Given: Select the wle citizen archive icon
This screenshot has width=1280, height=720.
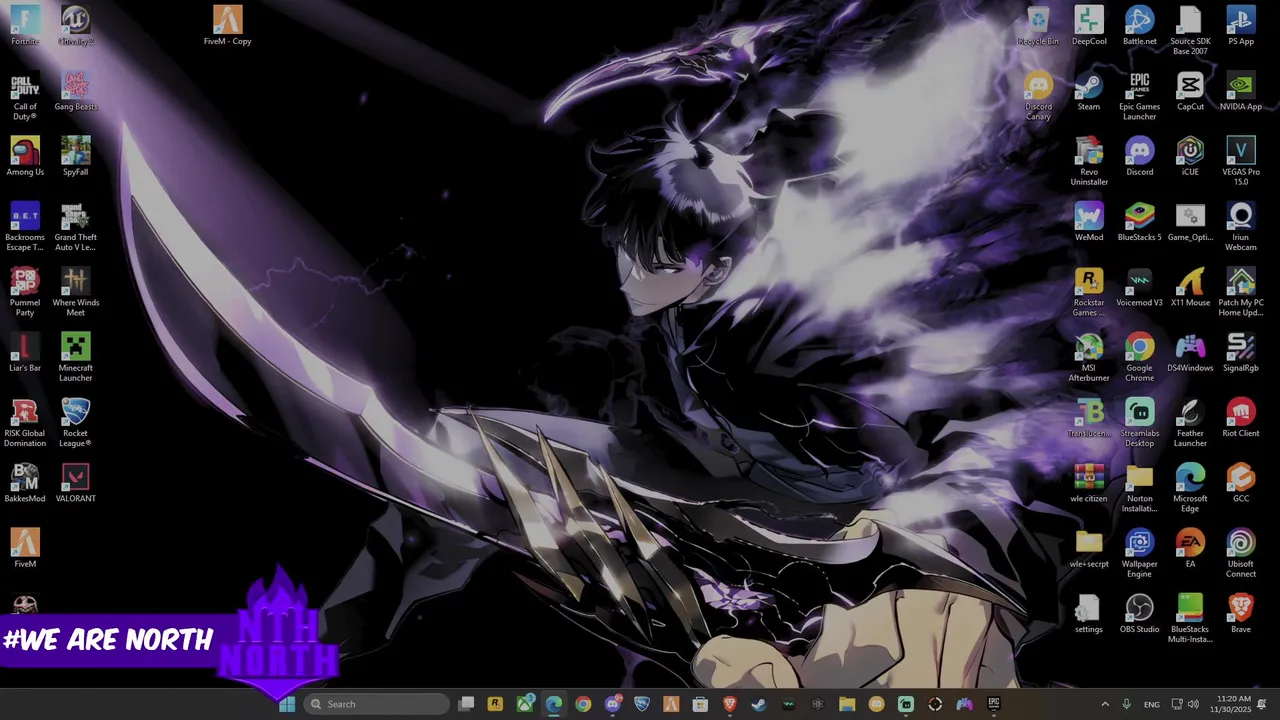Looking at the screenshot, I should click(1089, 483).
